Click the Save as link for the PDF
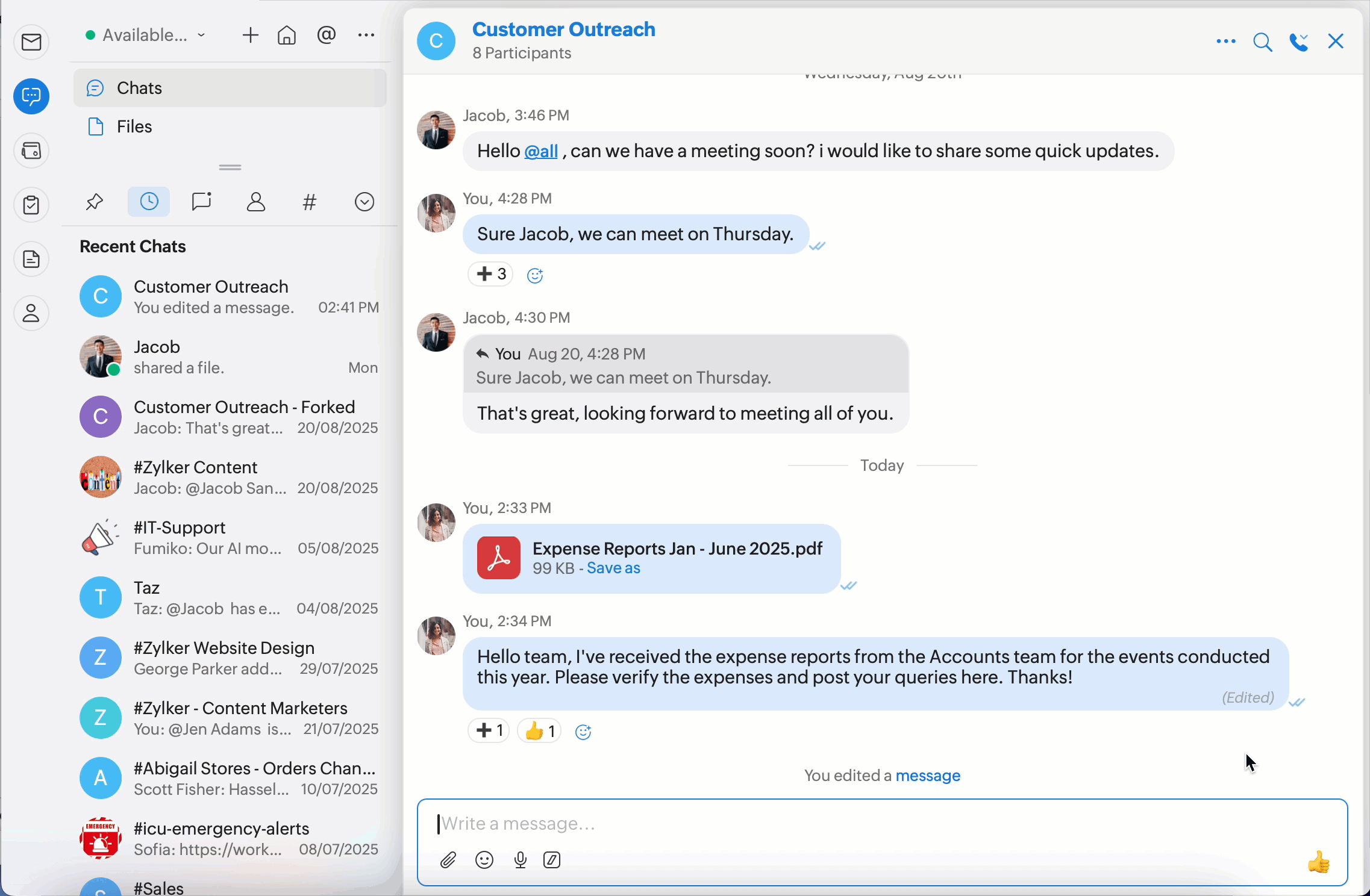This screenshot has height=896, width=1370. (x=613, y=568)
